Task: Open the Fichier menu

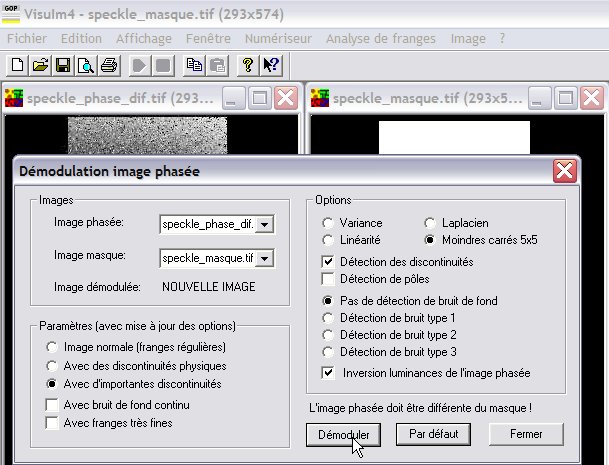Action: click(27, 38)
